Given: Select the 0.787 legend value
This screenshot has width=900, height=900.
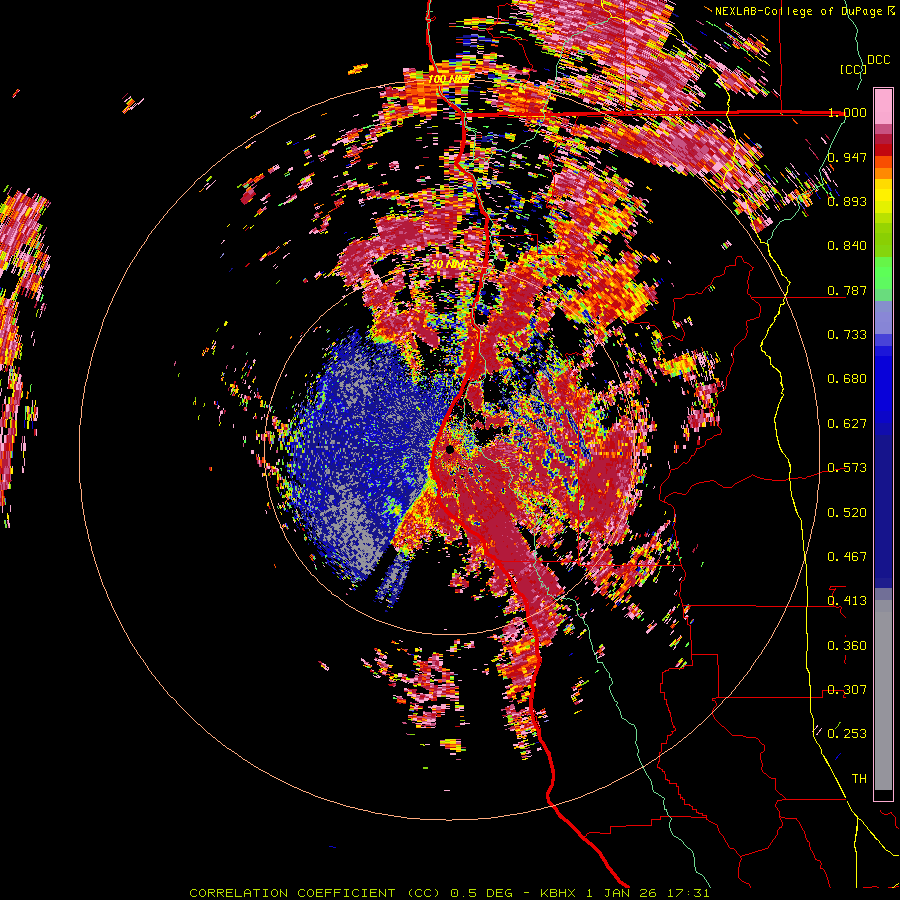Looking at the screenshot, I should 847,290.
